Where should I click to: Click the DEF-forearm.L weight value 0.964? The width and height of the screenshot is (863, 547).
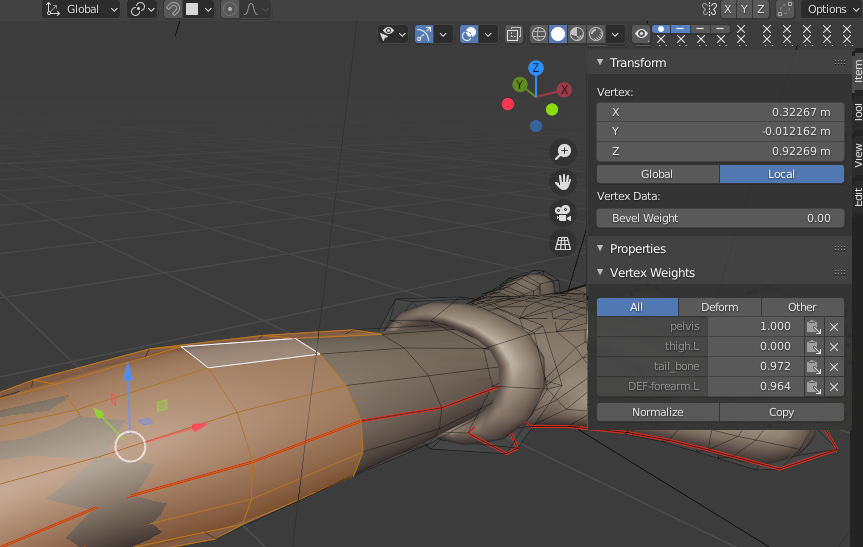point(756,387)
